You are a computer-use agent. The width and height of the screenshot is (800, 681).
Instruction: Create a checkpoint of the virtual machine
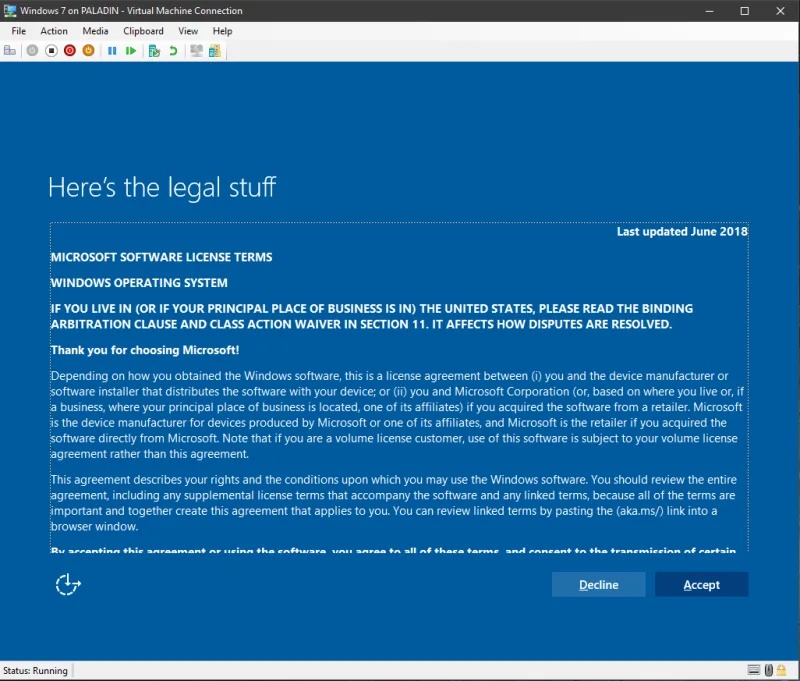(x=154, y=51)
